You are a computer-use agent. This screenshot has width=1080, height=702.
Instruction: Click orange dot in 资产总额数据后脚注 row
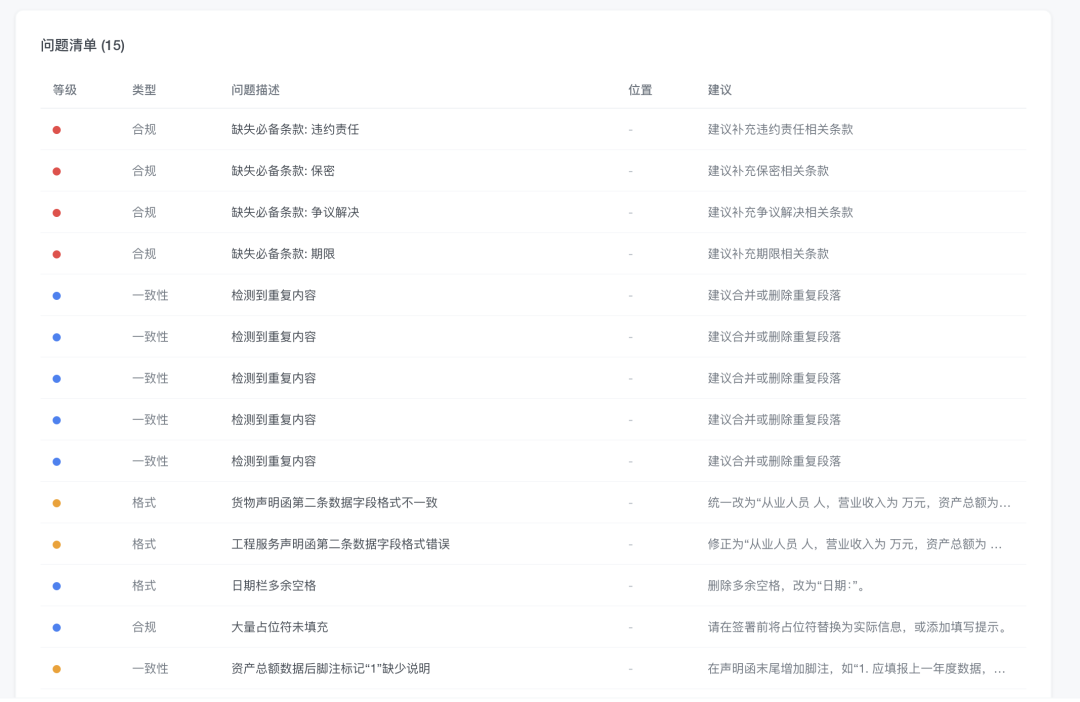click(57, 668)
